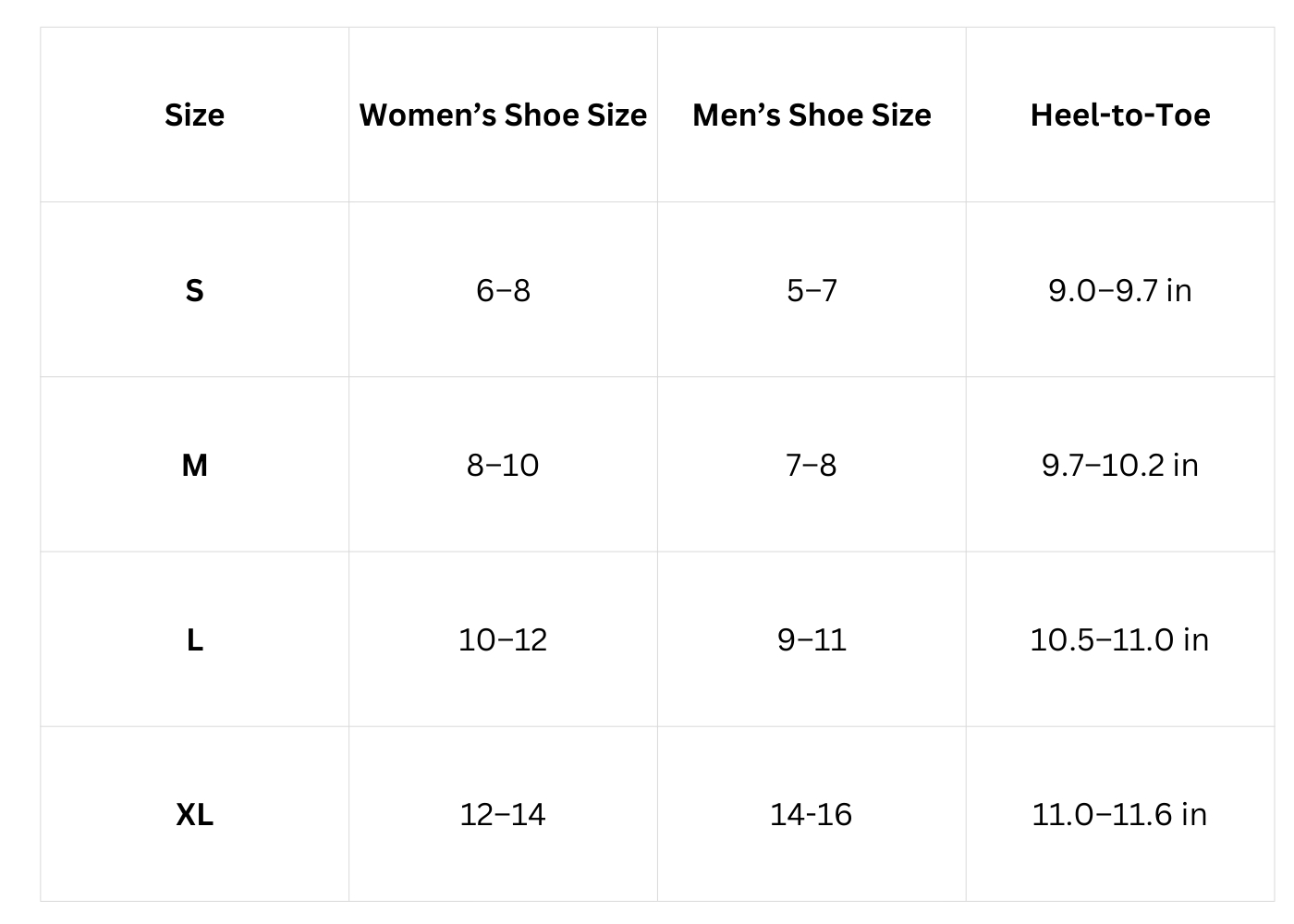This screenshot has height=924, width=1294.
Task: Click the women's 8–10 cell
Action: pos(503,465)
